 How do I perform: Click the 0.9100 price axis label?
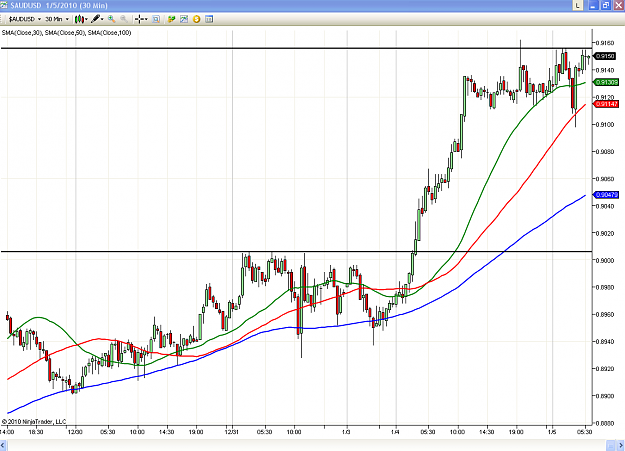pos(605,125)
